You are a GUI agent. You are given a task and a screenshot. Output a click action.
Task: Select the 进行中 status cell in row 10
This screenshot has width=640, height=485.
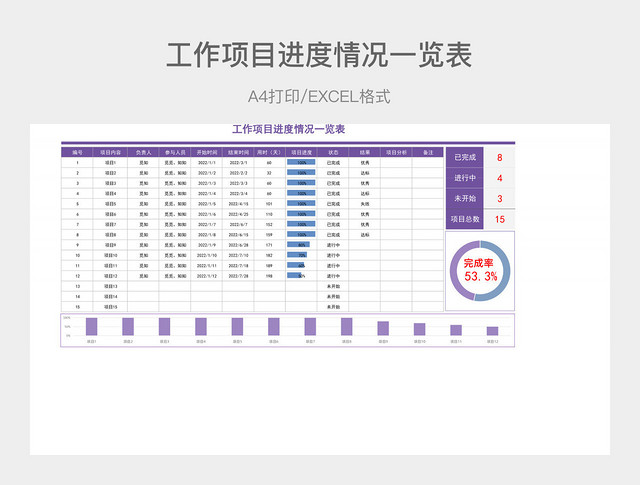[333, 255]
